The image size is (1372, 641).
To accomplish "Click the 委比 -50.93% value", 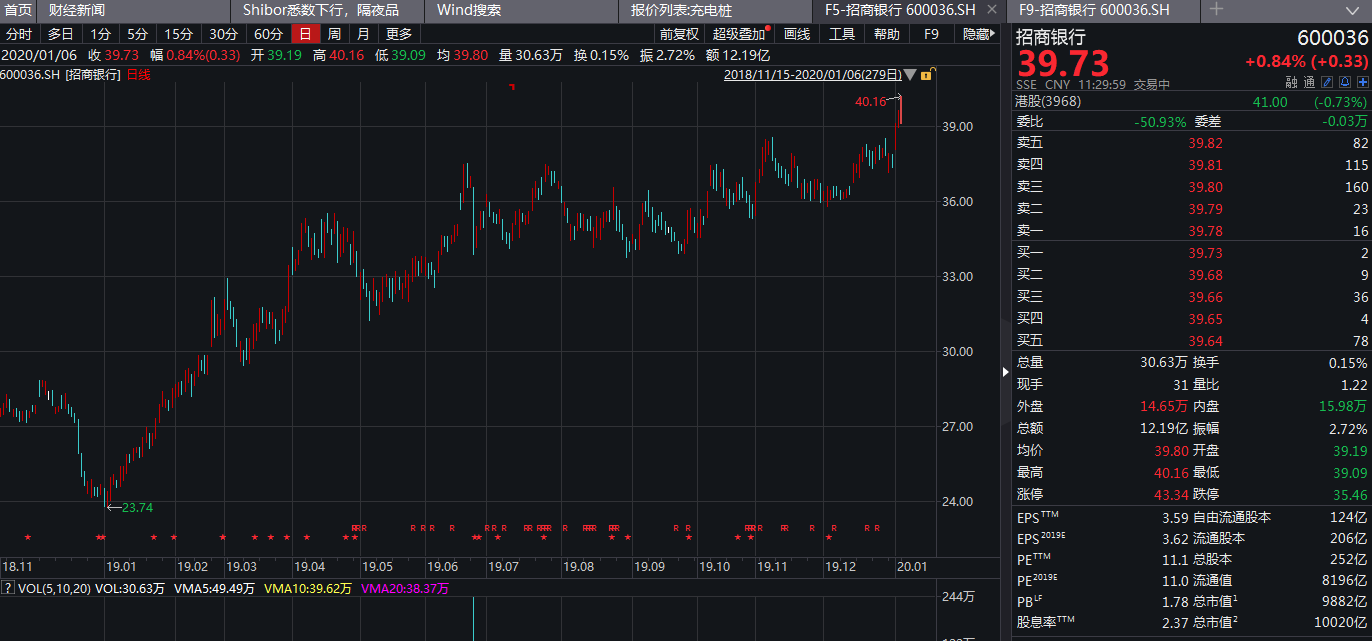I will 1160,122.
